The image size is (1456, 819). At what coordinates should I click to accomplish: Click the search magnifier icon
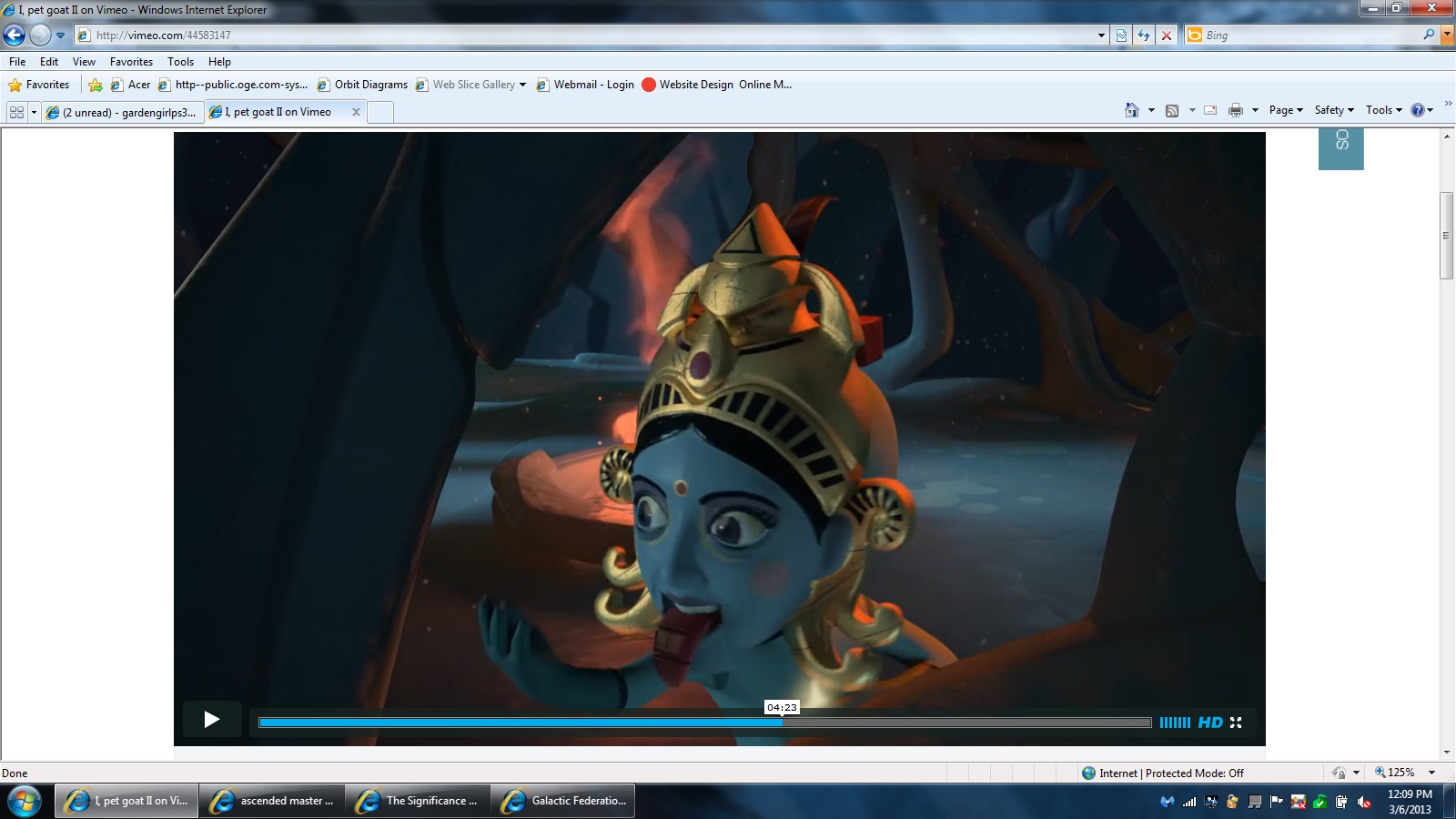pos(1429,35)
